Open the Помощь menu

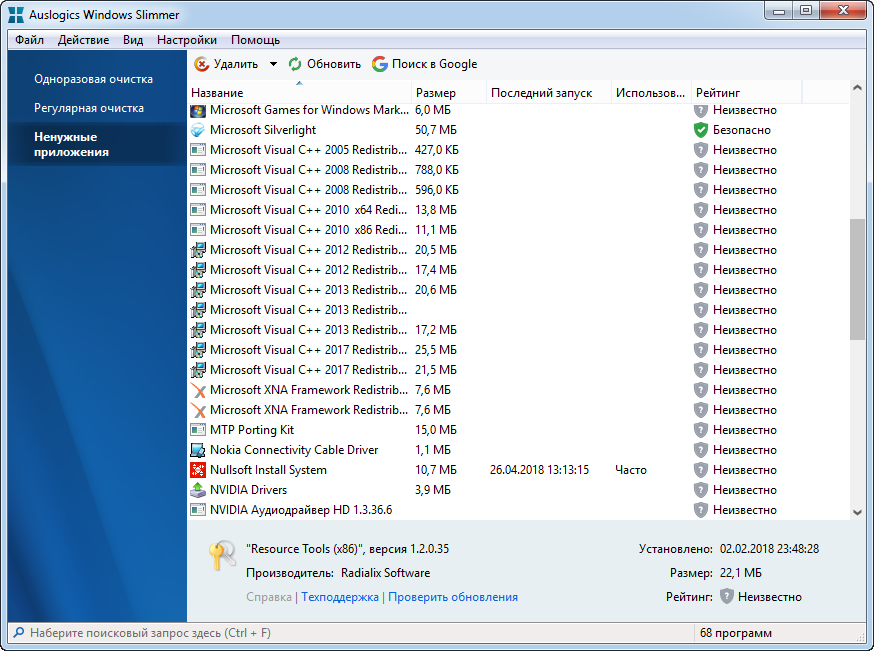(x=255, y=40)
